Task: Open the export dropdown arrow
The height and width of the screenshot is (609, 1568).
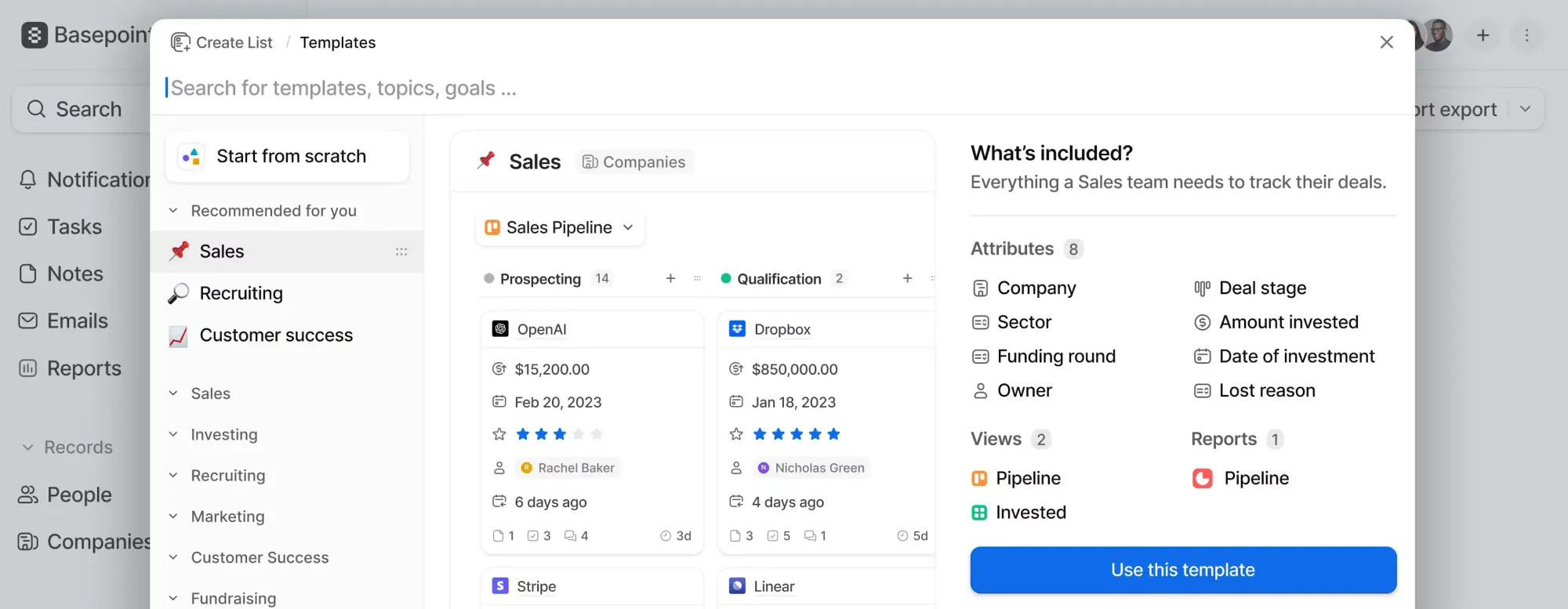Action: (x=1525, y=109)
